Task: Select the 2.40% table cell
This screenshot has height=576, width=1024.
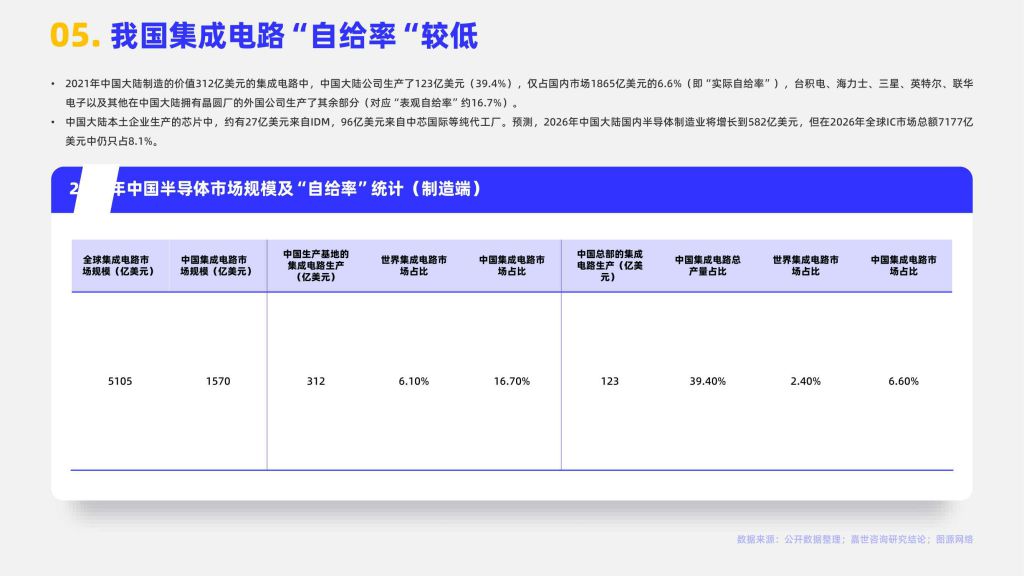Action: point(805,381)
